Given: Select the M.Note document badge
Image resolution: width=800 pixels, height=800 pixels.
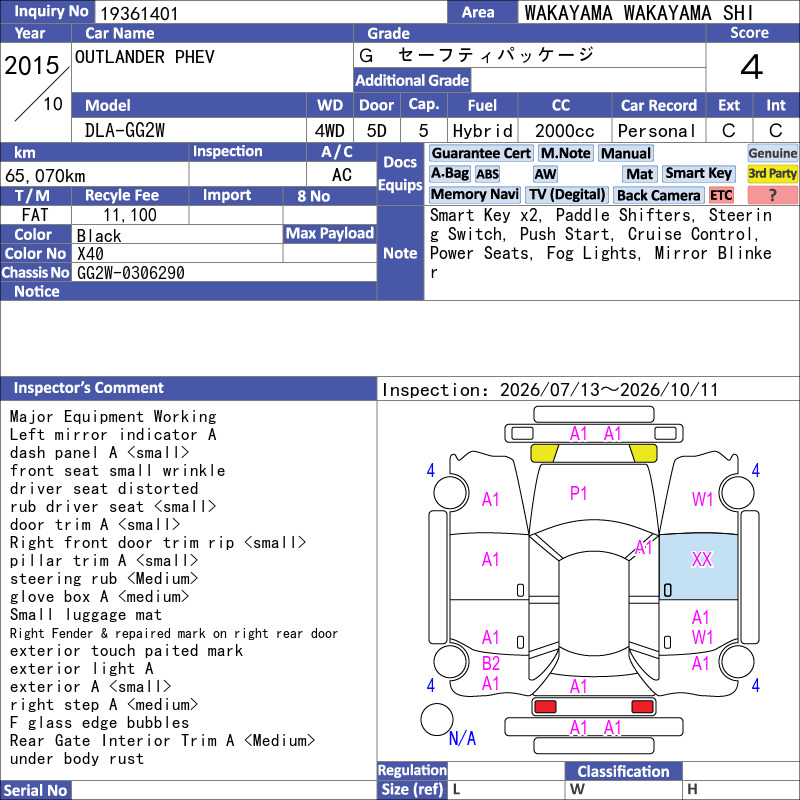Looking at the screenshot, I should click(x=565, y=153).
